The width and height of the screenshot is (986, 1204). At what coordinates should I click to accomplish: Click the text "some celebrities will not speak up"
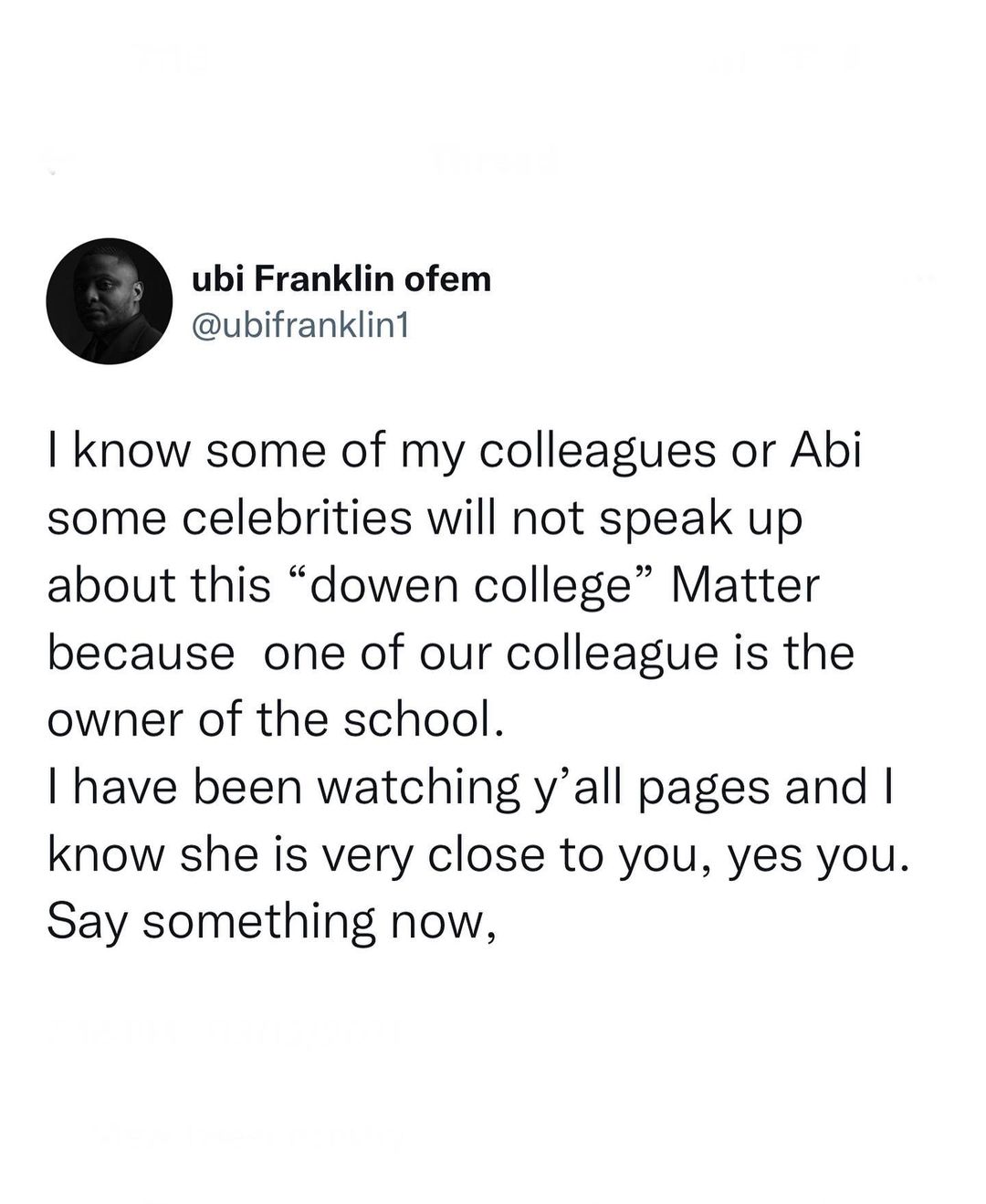(x=425, y=518)
